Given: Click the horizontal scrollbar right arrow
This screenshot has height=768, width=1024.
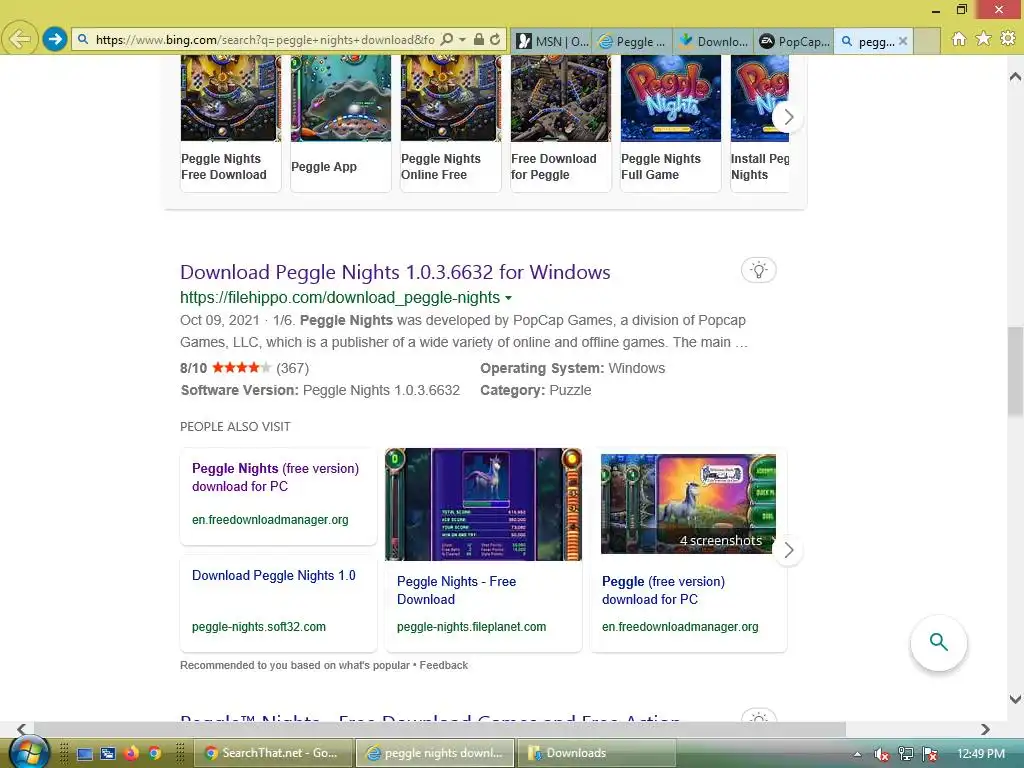Looking at the screenshot, I should (x=985, y=729).
